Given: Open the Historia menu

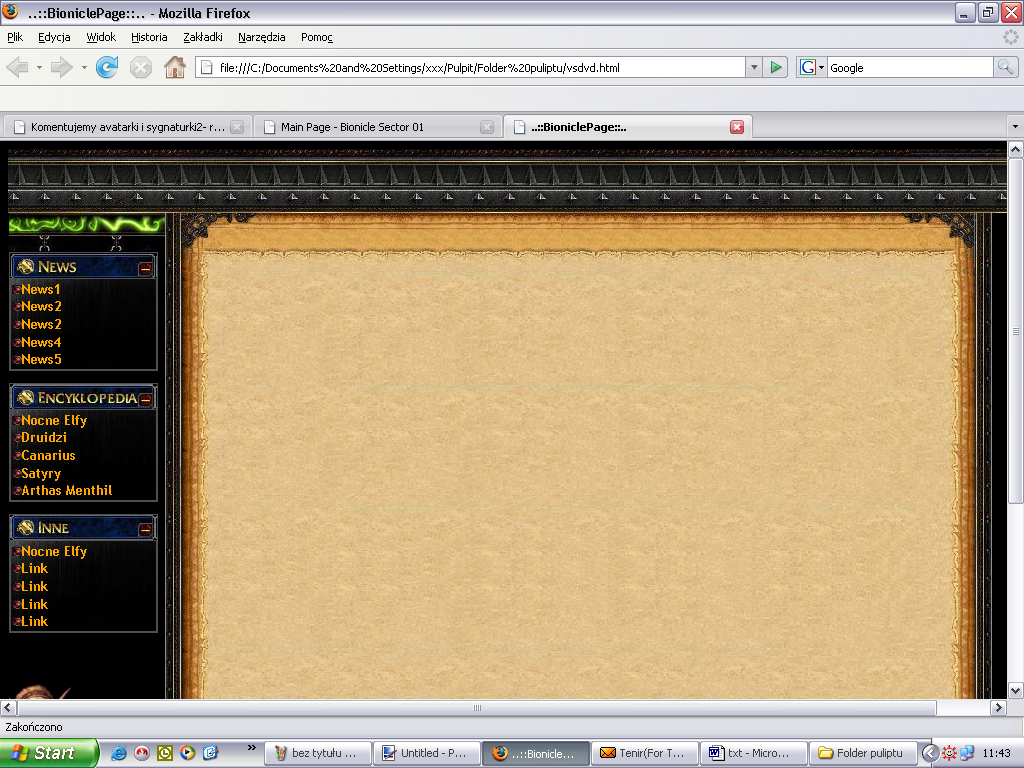Looking at the screenshot, I should pos(148,37).
